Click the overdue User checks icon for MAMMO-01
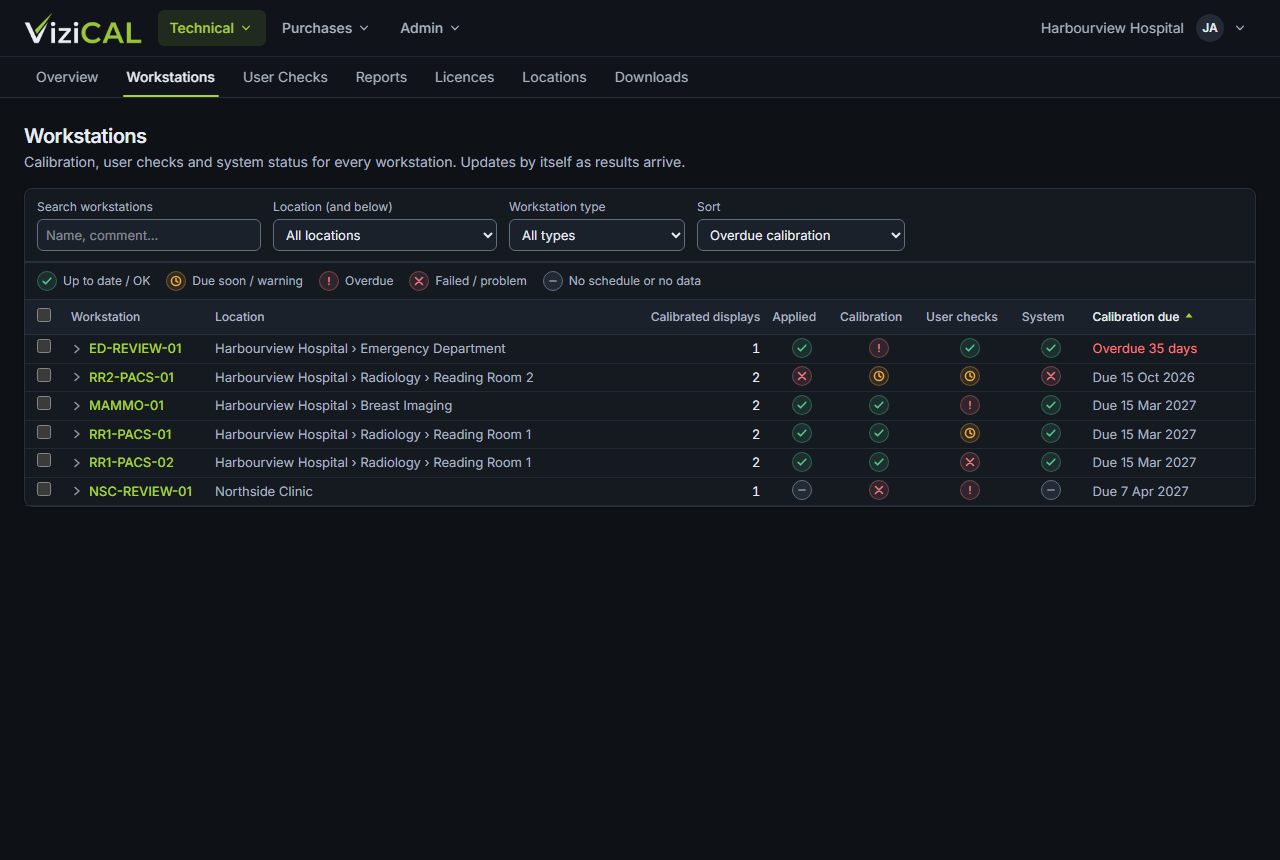Screen dimensions: 1280x860 (x=970, y=405)
